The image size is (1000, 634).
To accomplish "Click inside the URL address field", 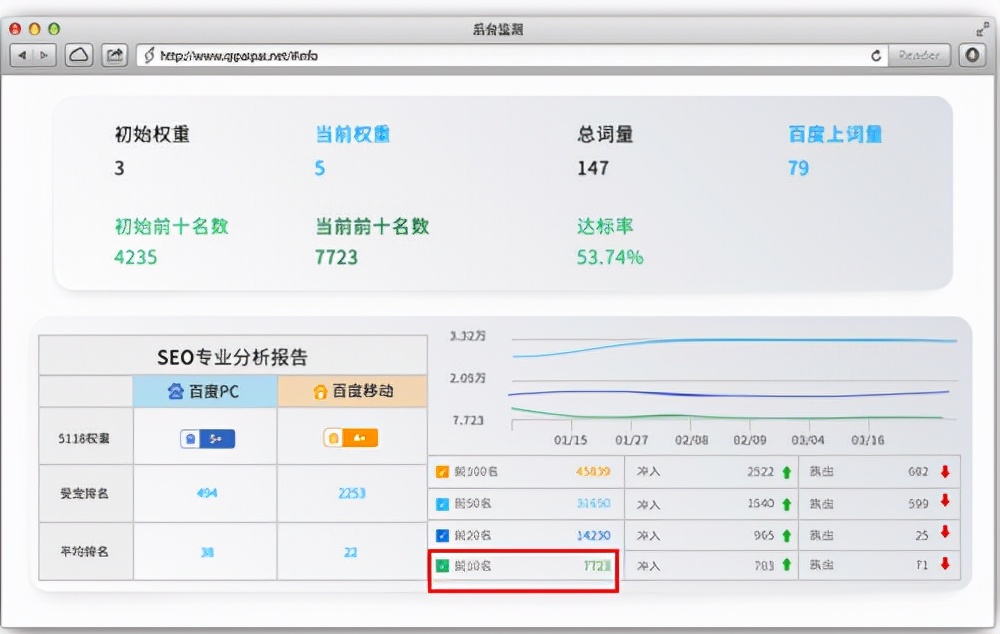I will coord(400,55).
